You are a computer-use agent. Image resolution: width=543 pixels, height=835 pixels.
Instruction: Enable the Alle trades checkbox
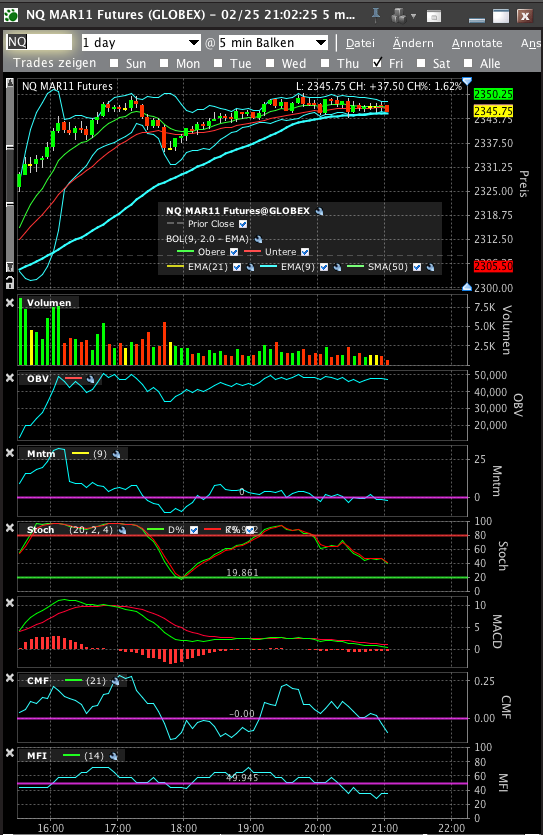[x=468, y=63]
